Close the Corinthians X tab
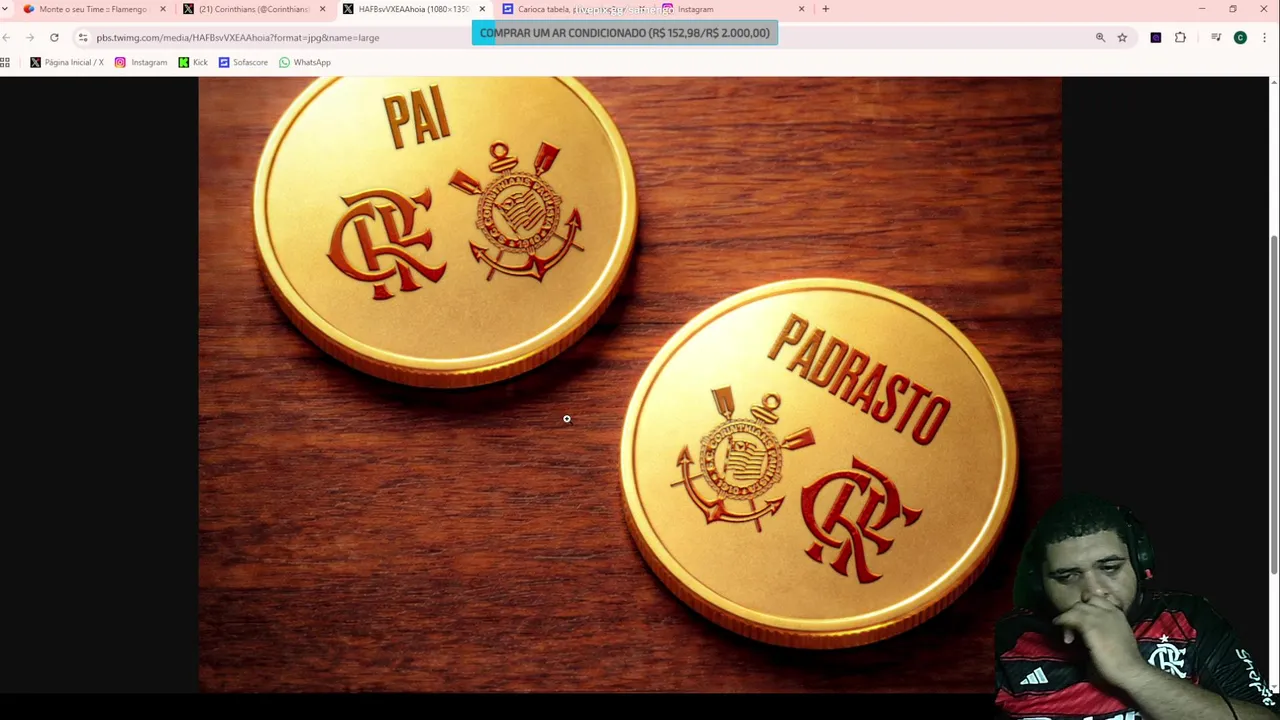The image size is (1280, 720). click(322, 9)
